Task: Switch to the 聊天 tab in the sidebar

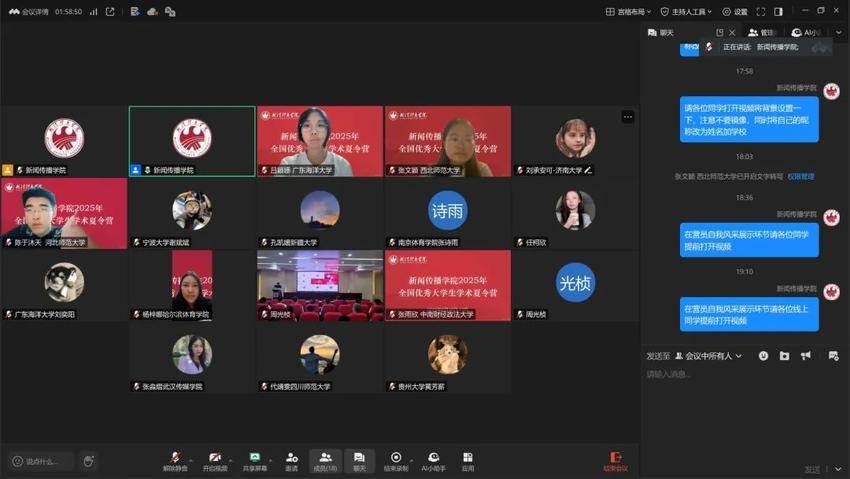Action: point(661,33)
